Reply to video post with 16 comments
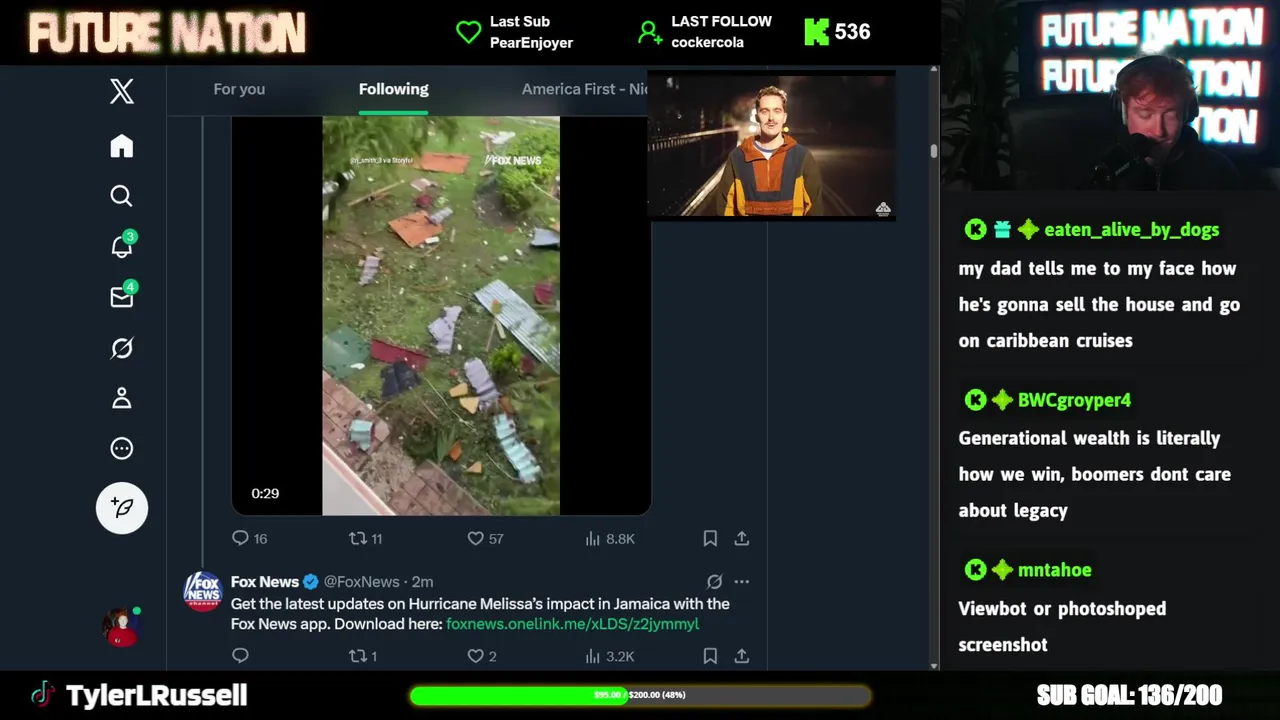Image resolution: width=1280 pixels, height=720 pixels. [x=249, y=538]
